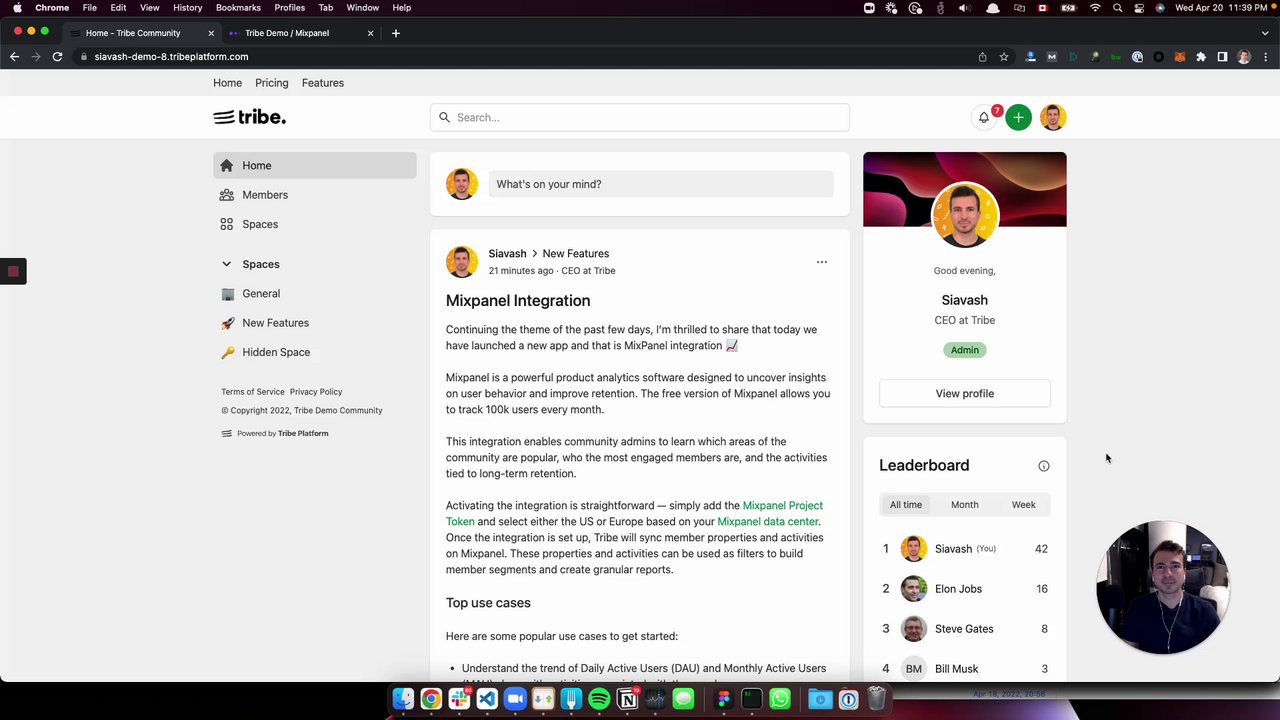Open the Members sidebar item
Viewport: 1280px width, 720px height.
[315, 195]
